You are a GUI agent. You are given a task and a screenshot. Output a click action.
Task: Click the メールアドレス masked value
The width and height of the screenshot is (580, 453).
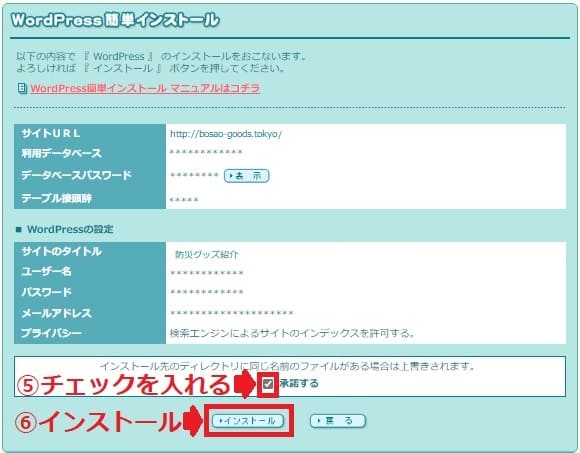tap(232, 314)
